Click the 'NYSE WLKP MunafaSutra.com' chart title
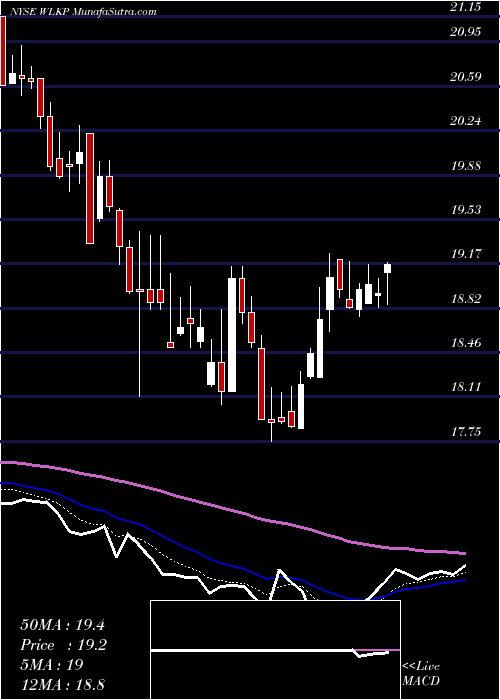The width and height of the screenshot is (500, 700). click(x=81, y=12)
